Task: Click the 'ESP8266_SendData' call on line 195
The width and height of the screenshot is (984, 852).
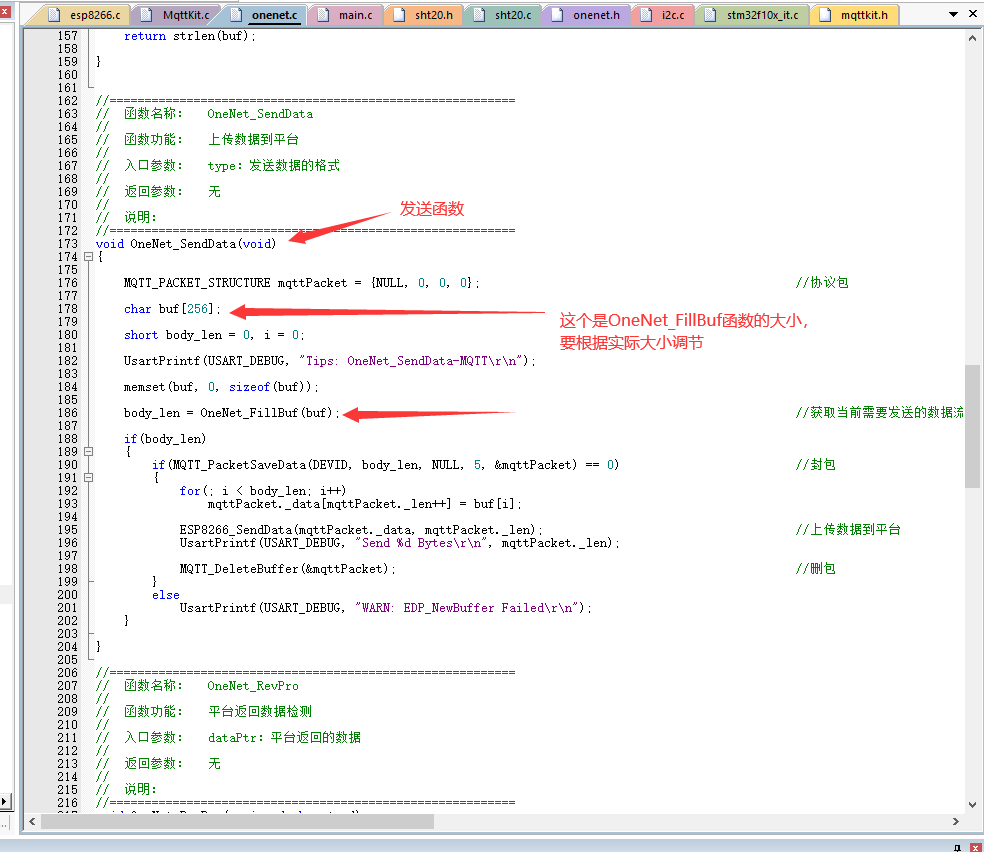Action: coord(236,530)
